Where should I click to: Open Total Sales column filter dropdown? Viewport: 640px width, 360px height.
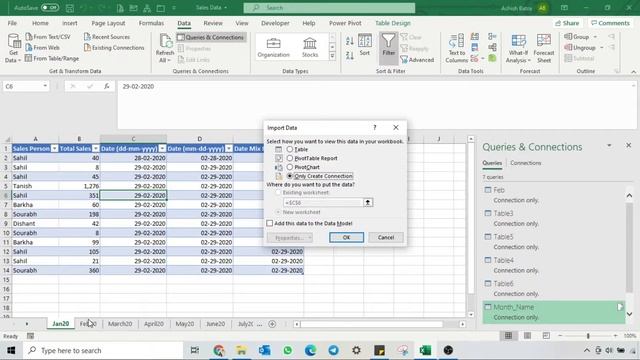pyautogui.click(x=96, y=149)
